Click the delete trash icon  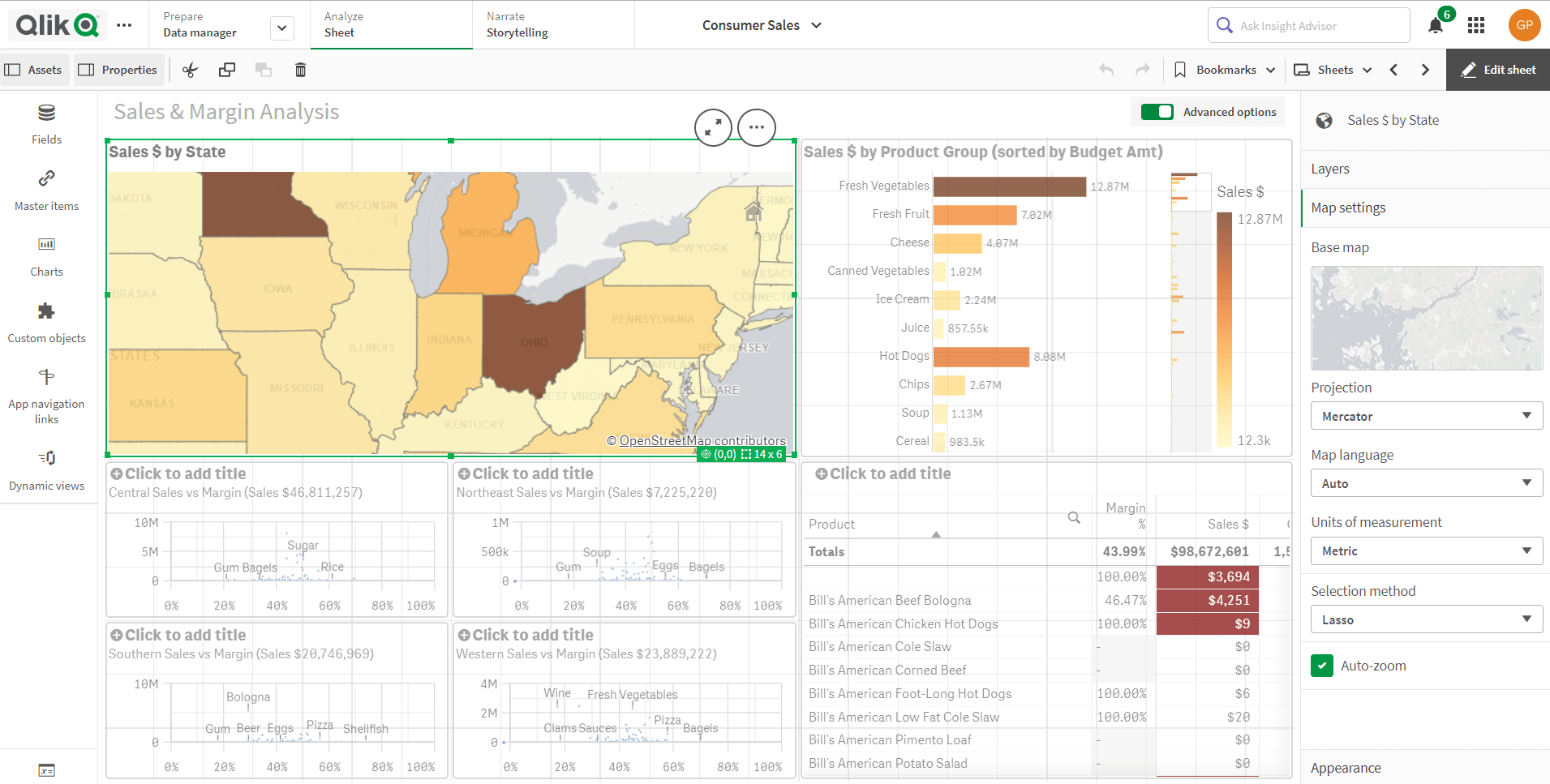click(300, 70)
